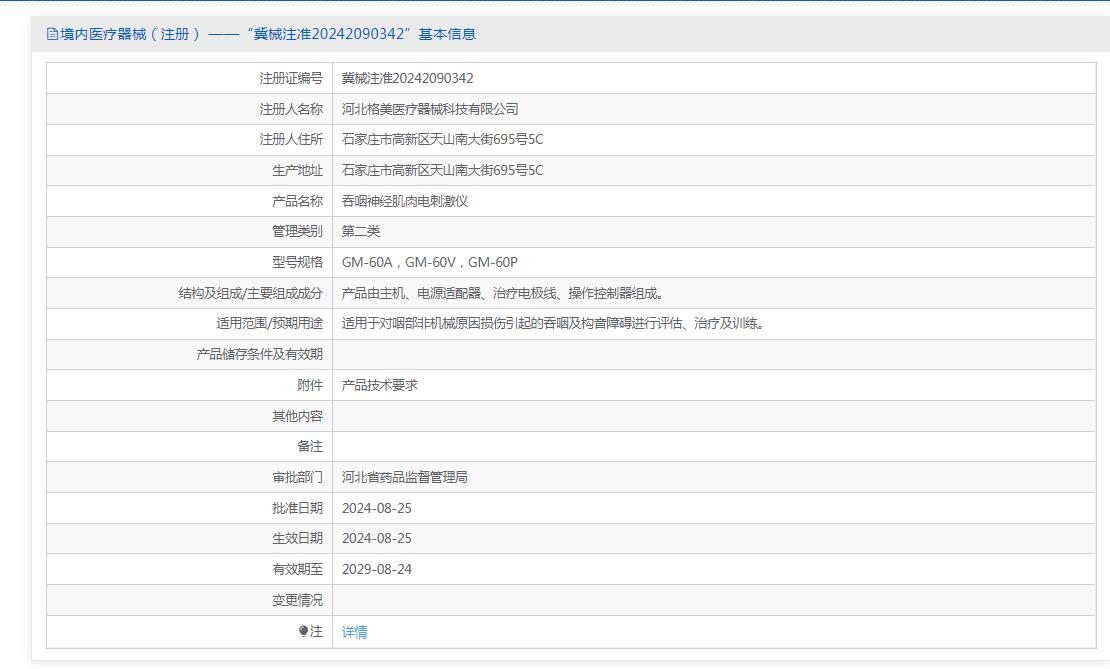Click the 管理类别 label
The image size is (1110, 669).
pyautogui.click(x=297, y=231)
